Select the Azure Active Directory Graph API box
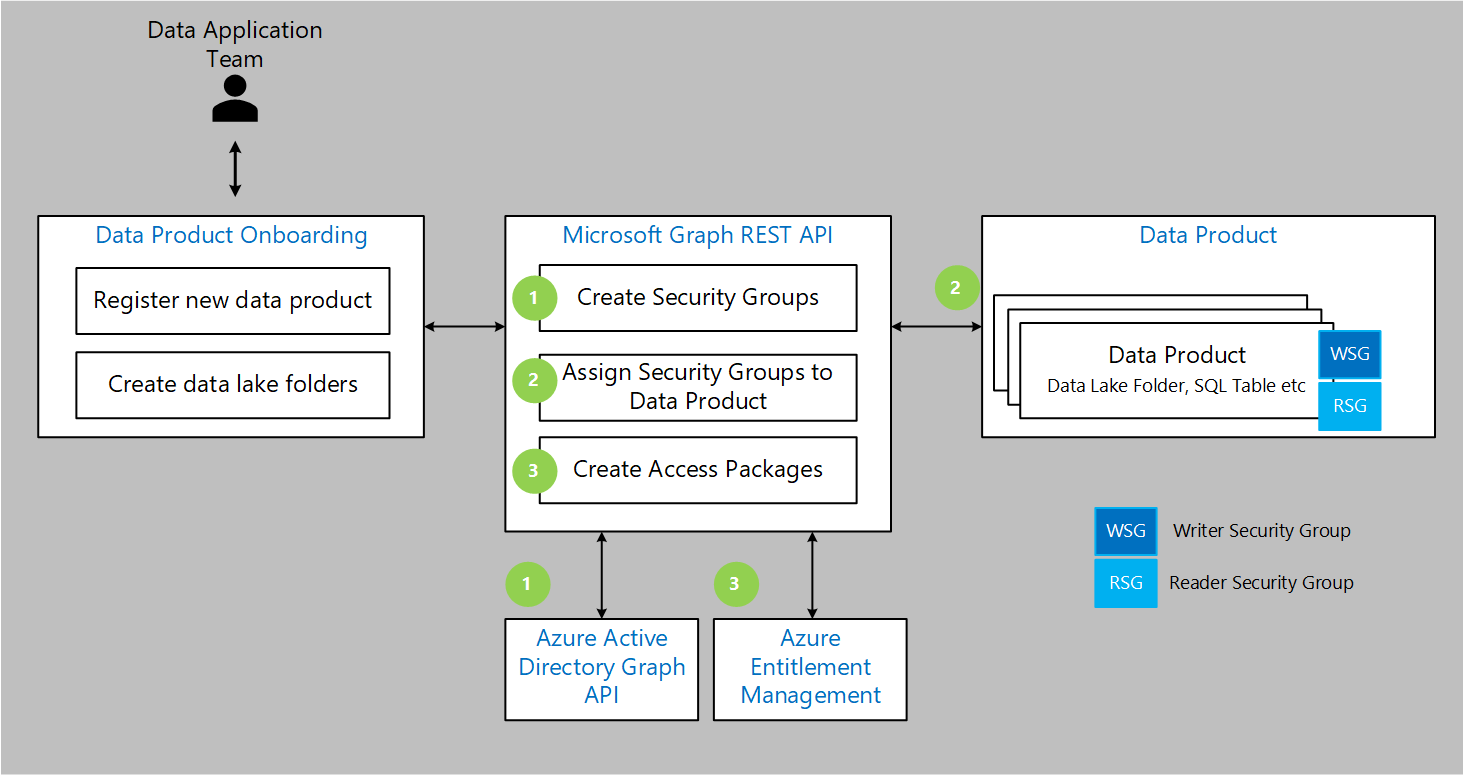1464x775 pixels. point(602,669)
